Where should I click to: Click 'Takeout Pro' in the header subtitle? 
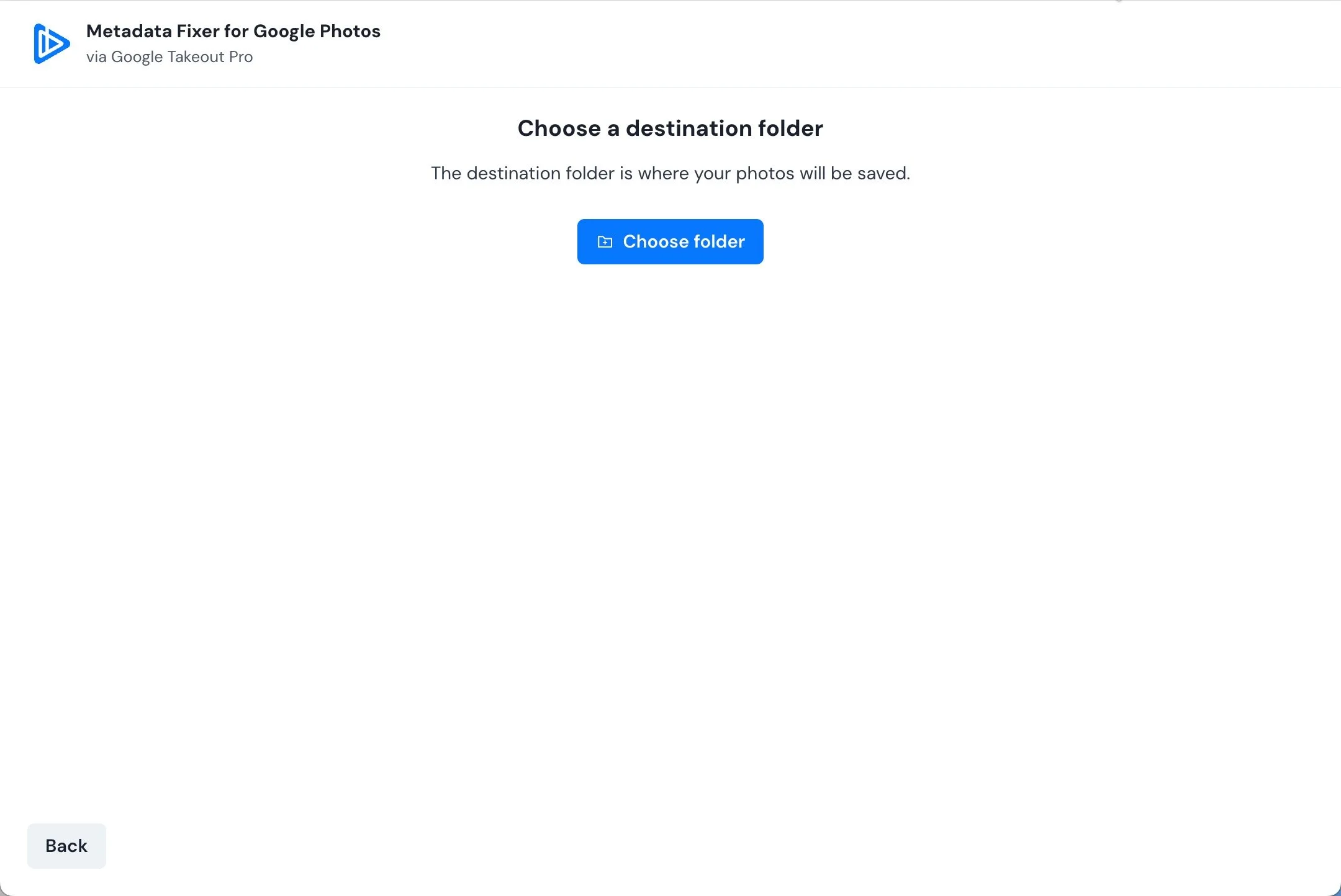tap(210, 57)
